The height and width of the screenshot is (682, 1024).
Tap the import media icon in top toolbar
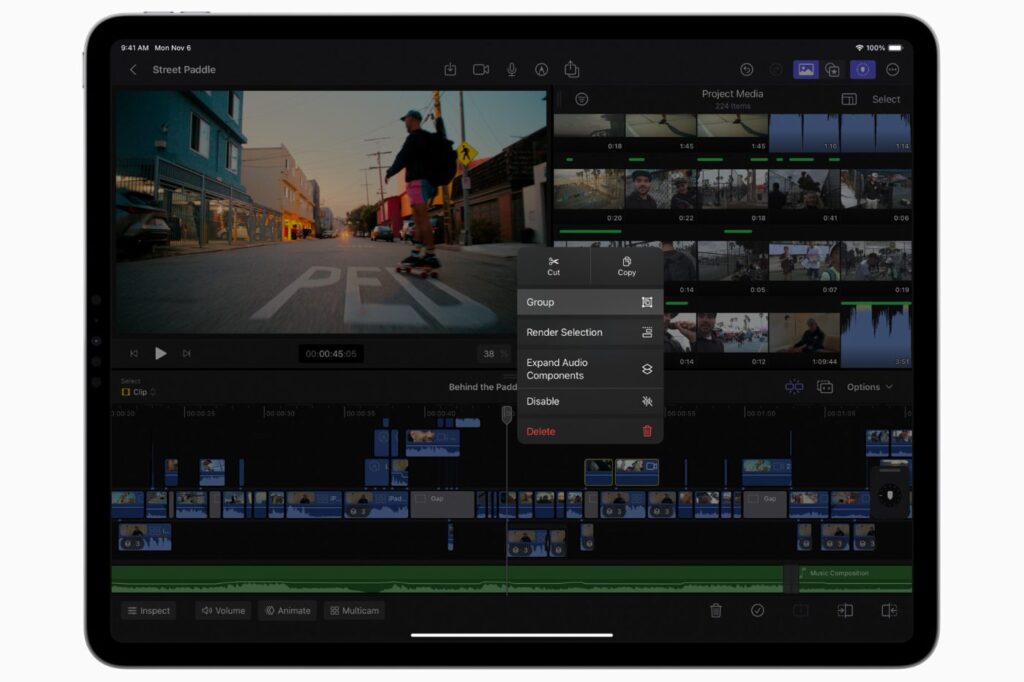click(450, 69)
